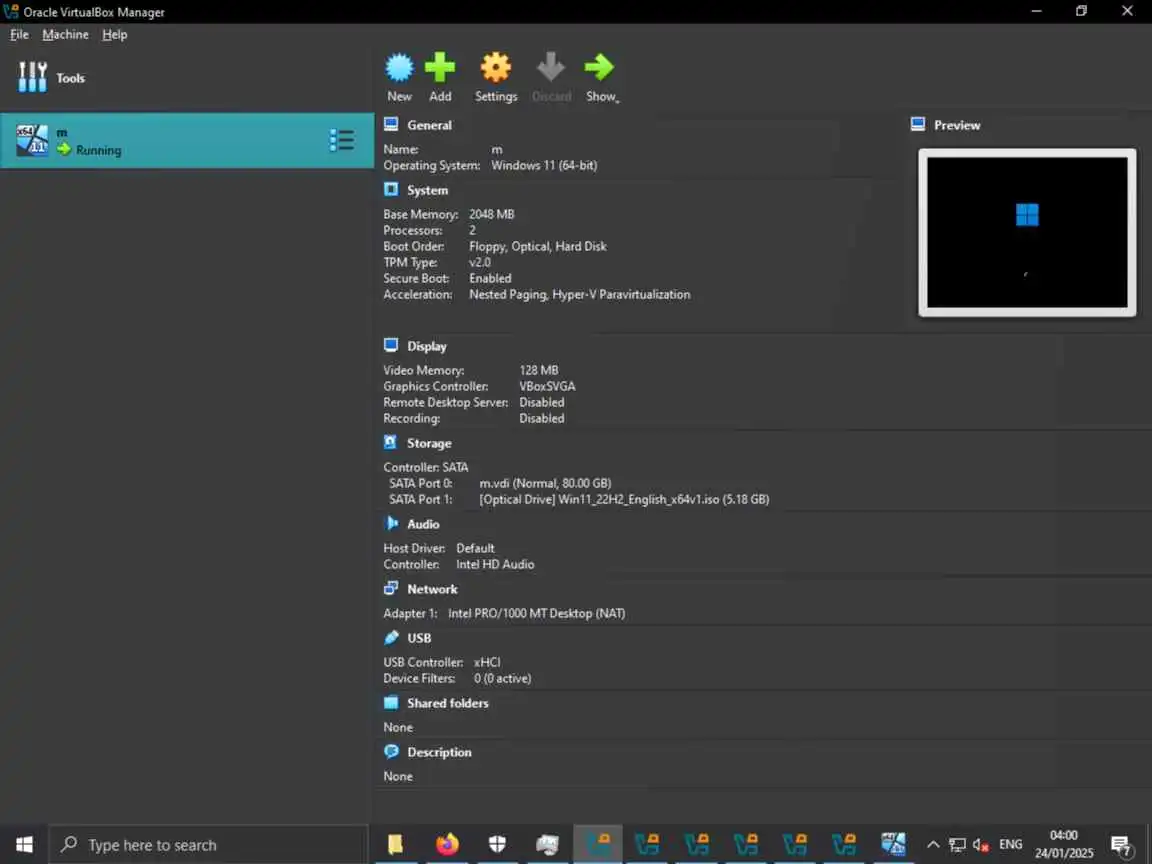Image resolution: width=1152 pixels, height=864 pixels.
Task: Click the TPM Type v2.0 value
Action: (480, 262)
